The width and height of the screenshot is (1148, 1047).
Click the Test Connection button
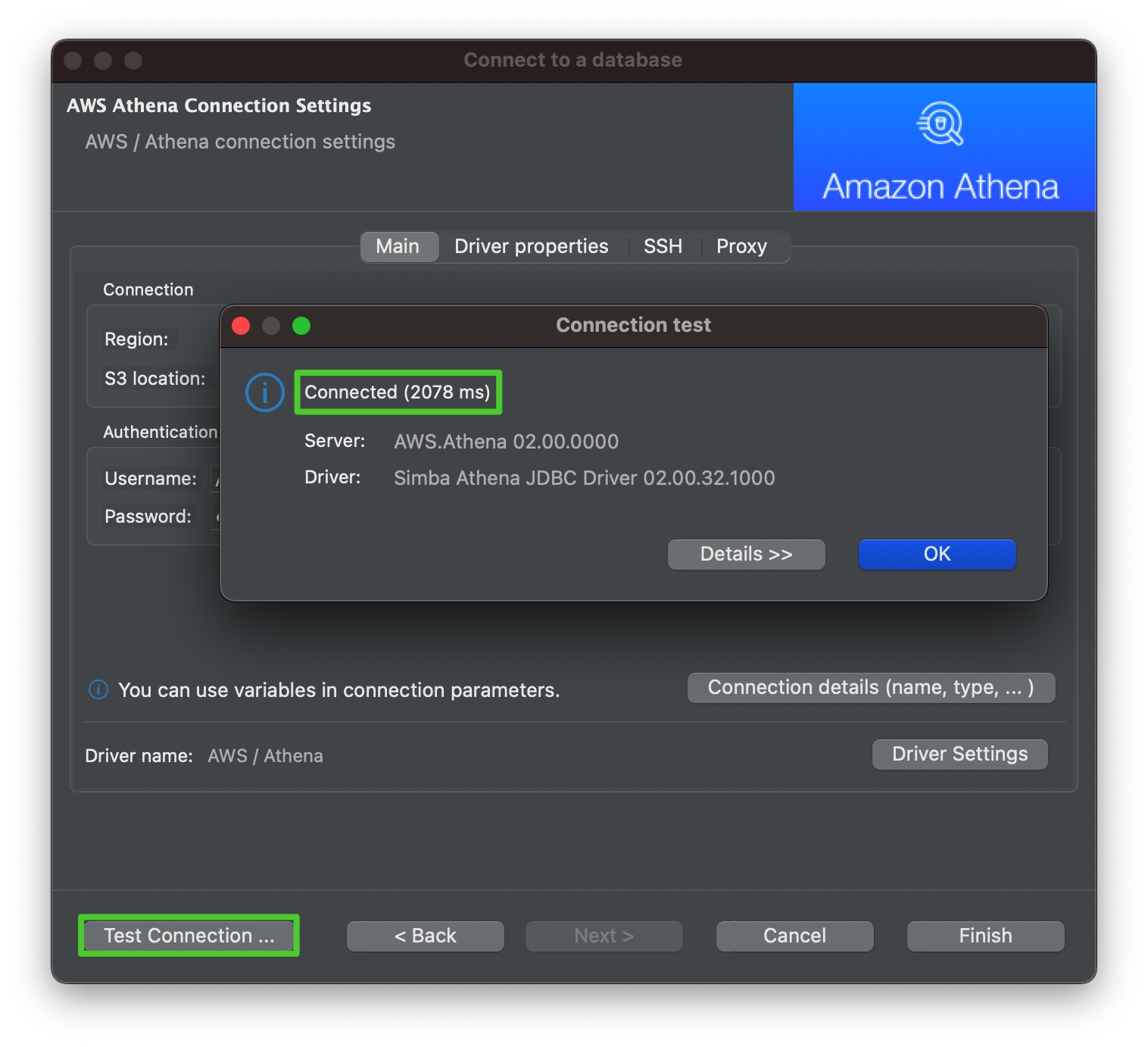(x=189, y=936)
